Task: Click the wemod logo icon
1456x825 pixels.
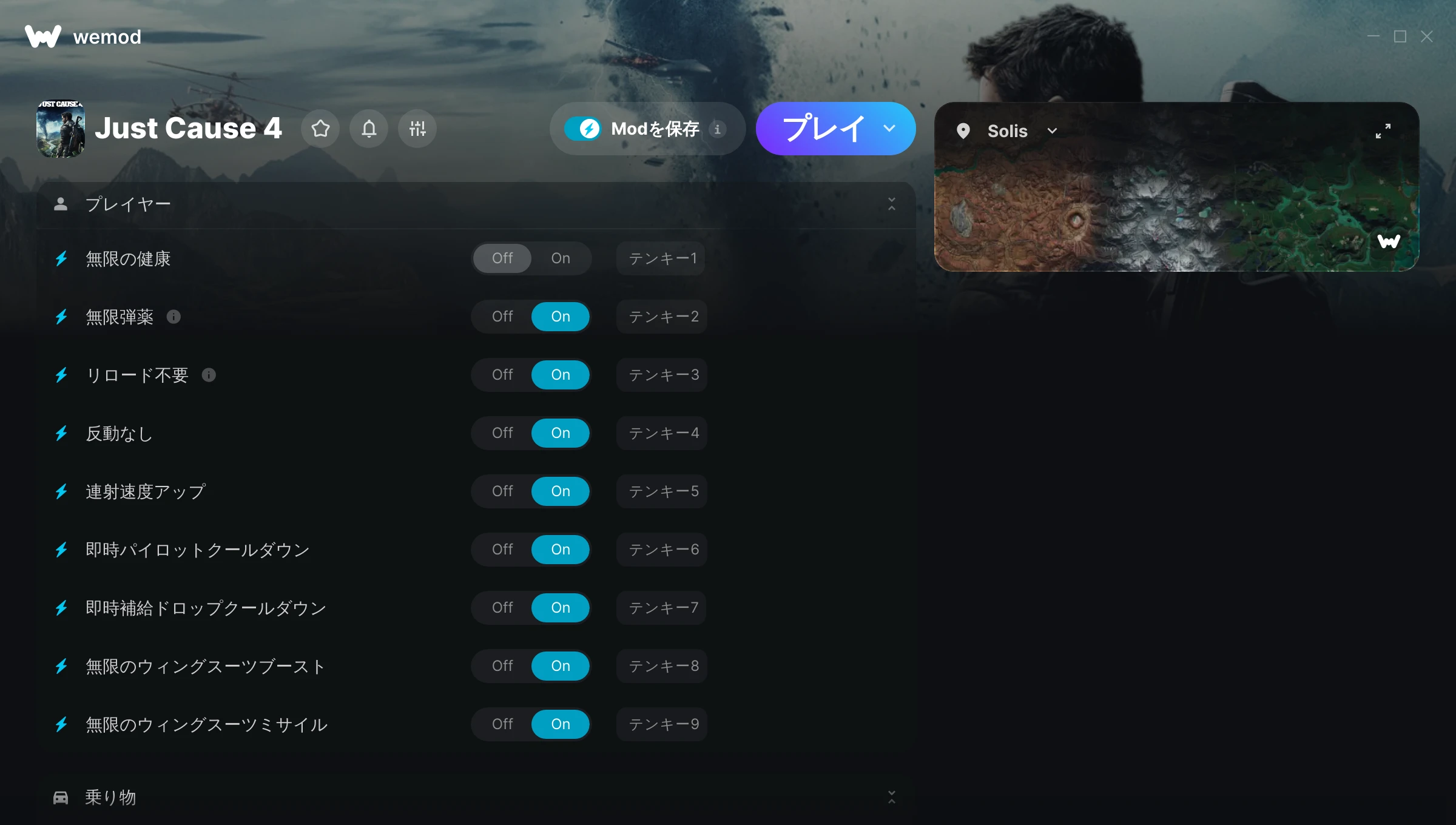Action: (43, 36)
